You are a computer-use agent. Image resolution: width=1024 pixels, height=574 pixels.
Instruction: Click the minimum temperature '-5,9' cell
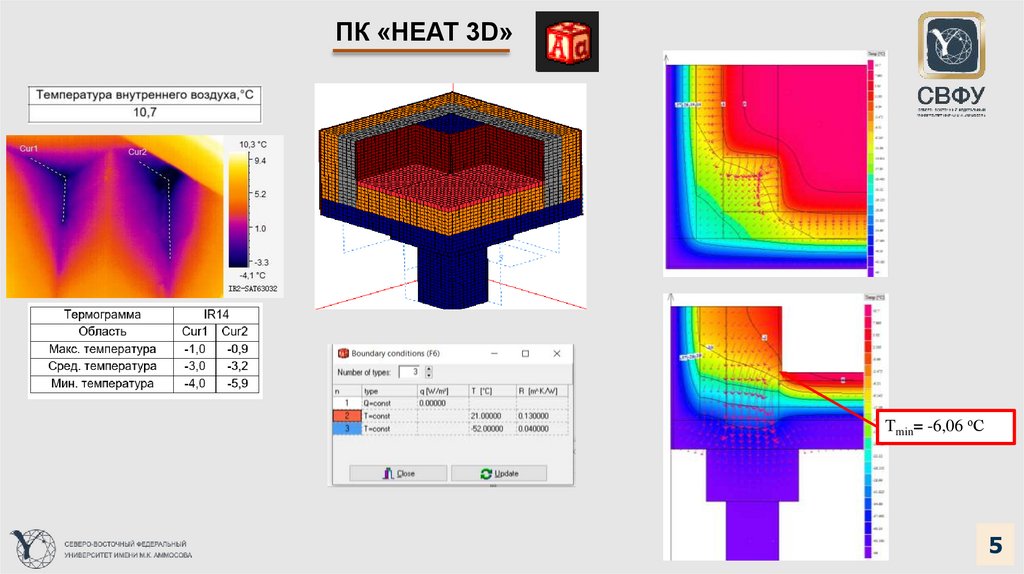(x=238, y=383)
